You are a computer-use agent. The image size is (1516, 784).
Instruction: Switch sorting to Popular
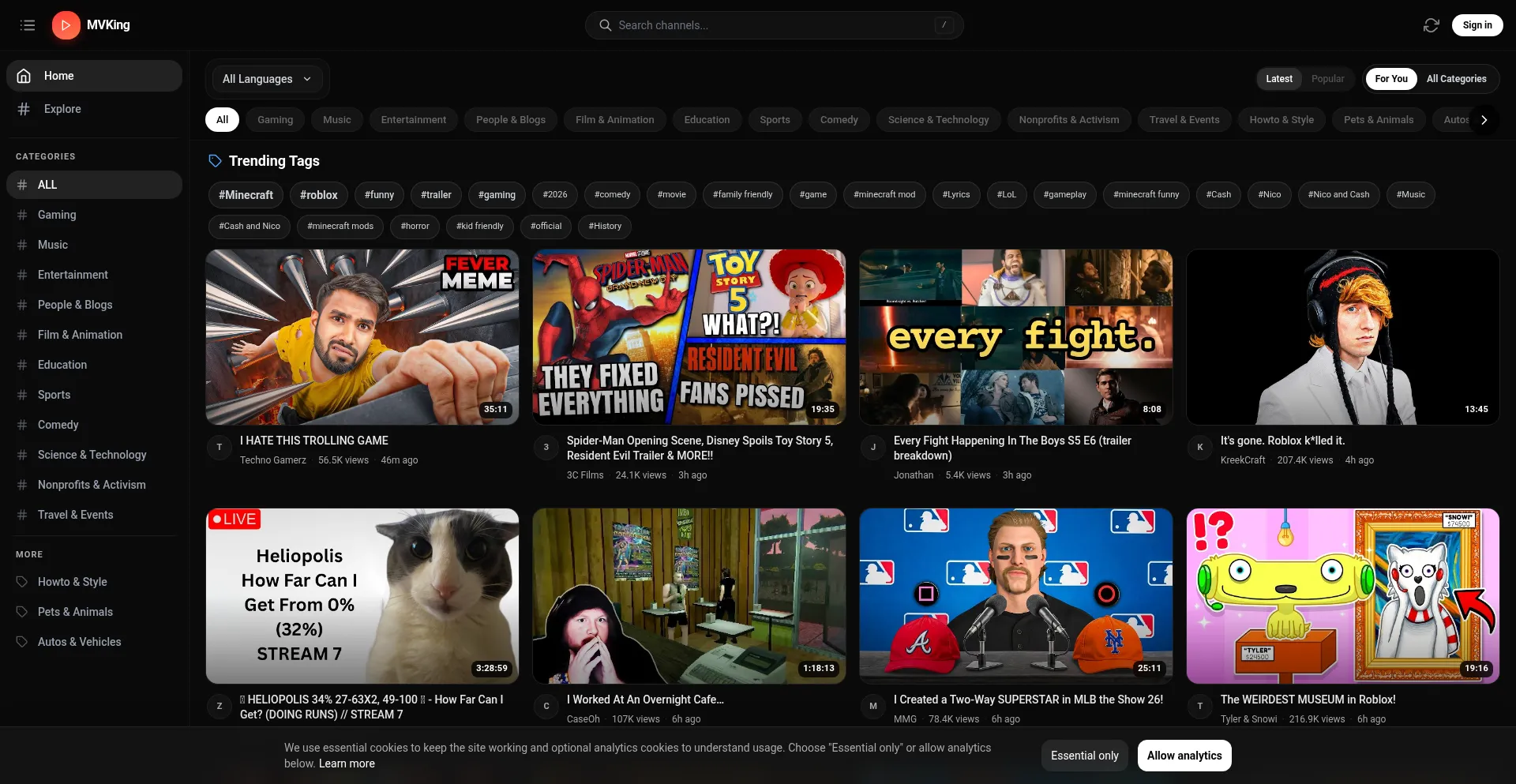coord(1327,79)
